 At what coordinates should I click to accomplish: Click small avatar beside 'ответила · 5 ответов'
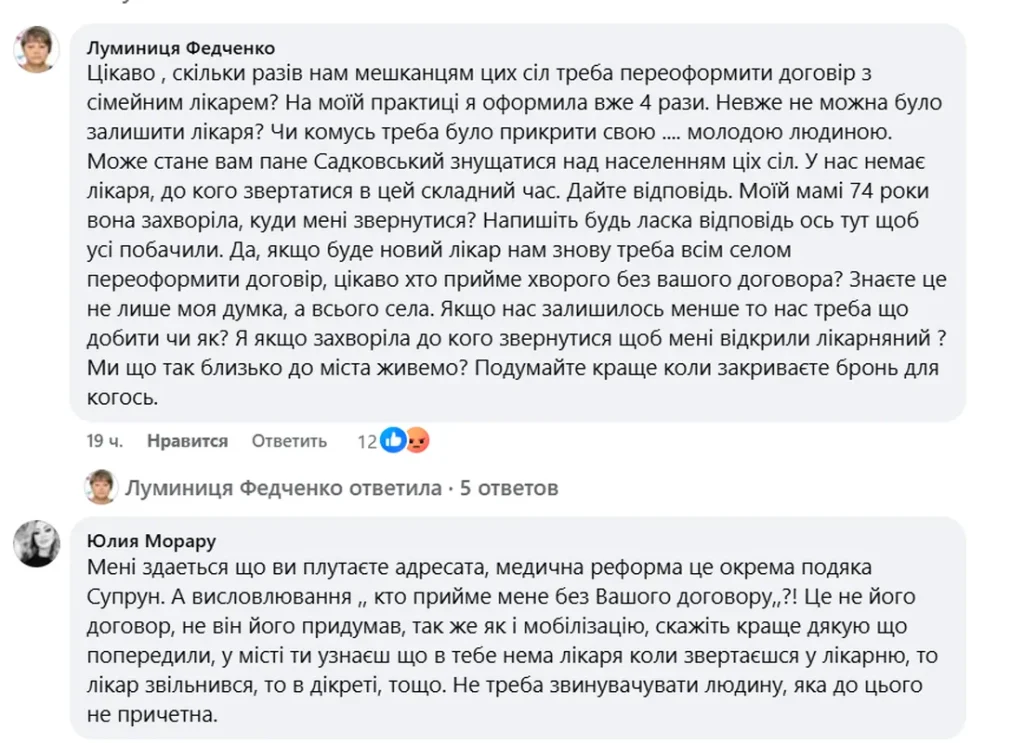[101, 488]
